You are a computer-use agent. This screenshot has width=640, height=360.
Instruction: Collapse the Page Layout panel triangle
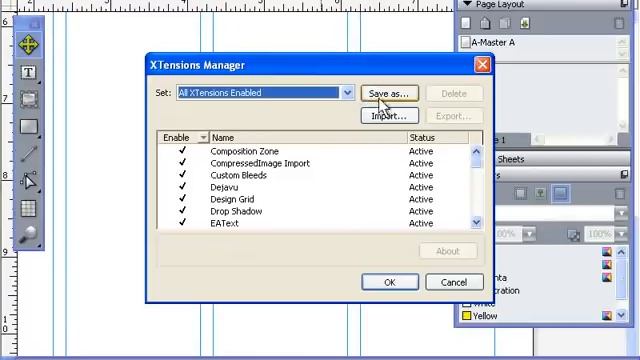[467, 4]
